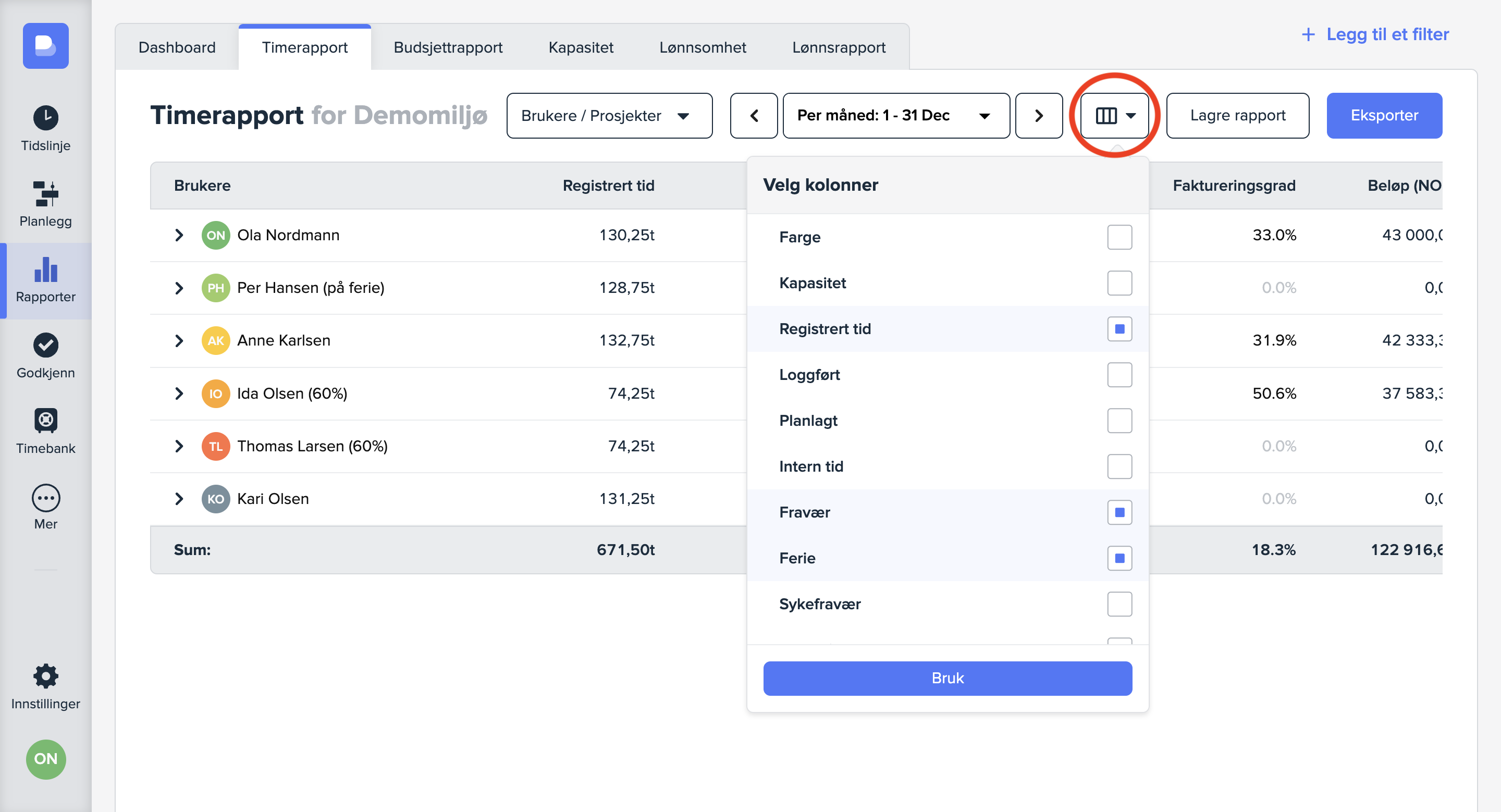The image size is (1501, 812).
Task: Uncheck the Fravær column checkbox
Action: 1119,512
